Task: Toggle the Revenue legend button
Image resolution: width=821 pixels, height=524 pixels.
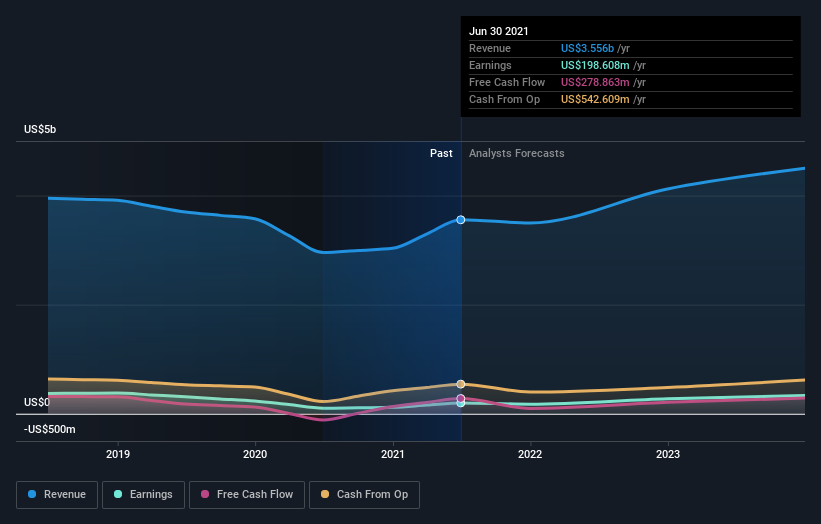Action: 57,495
